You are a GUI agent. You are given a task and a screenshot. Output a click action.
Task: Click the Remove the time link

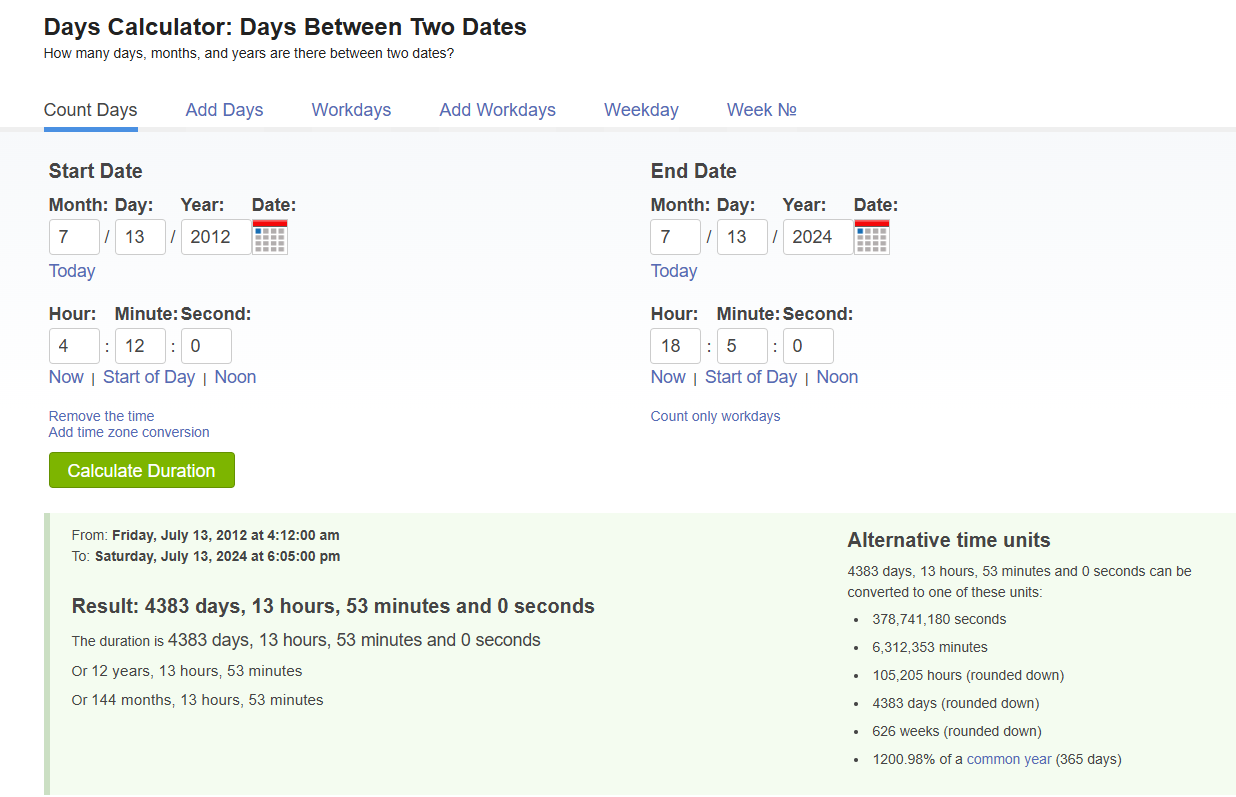coord(102,416)
